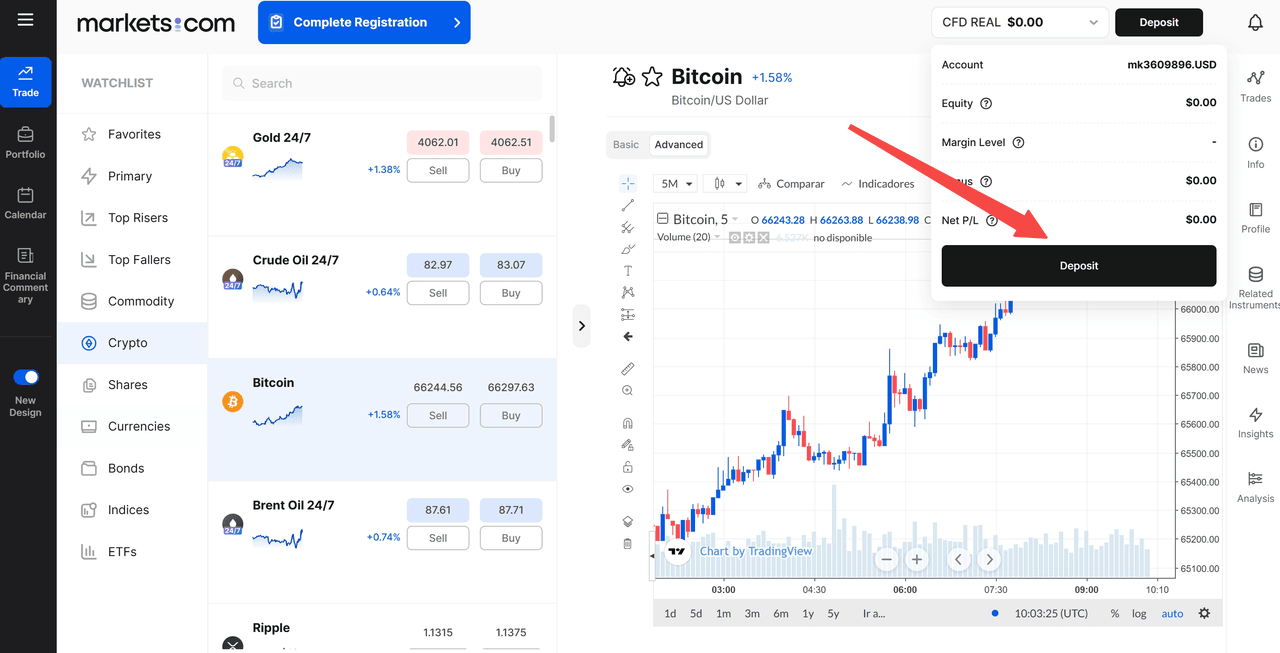Open the CFD REAL account dropdown
The image size is (1280, 653).
point(1019,22)
